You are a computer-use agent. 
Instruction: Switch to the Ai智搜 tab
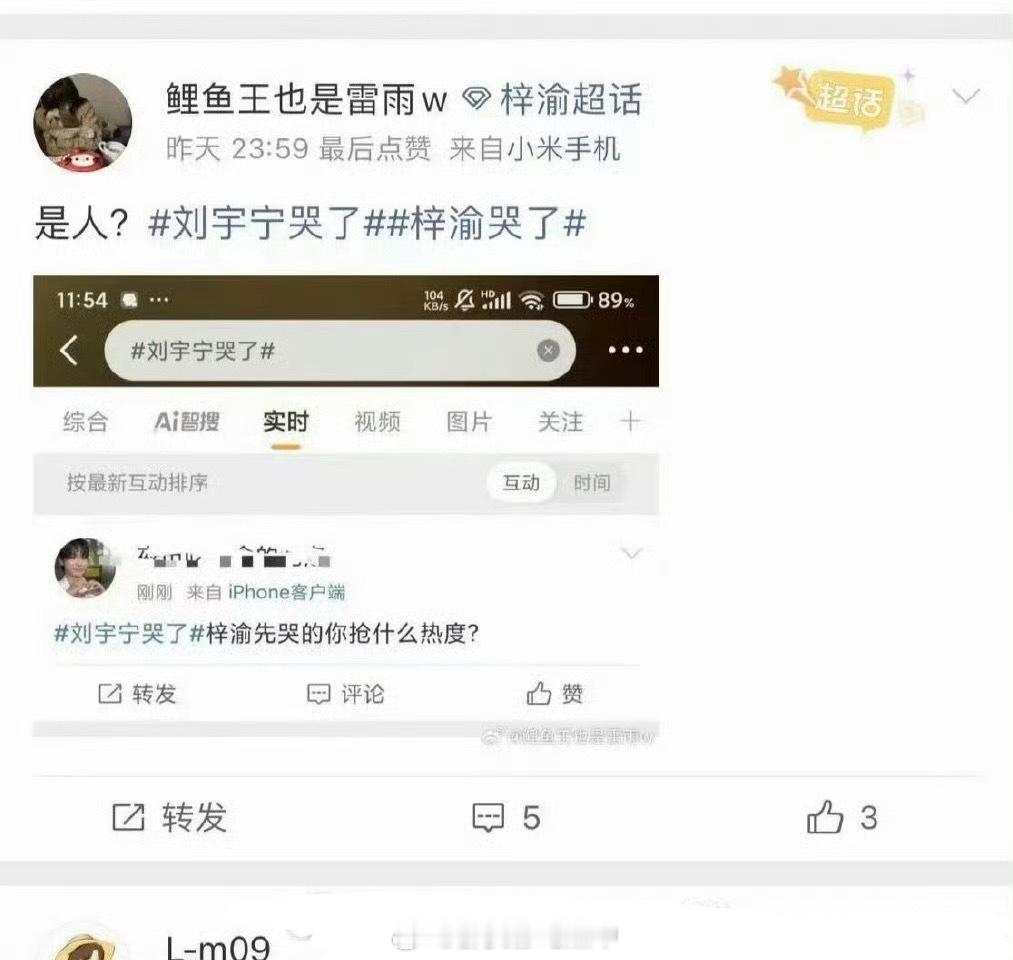(x=187, y=422)
